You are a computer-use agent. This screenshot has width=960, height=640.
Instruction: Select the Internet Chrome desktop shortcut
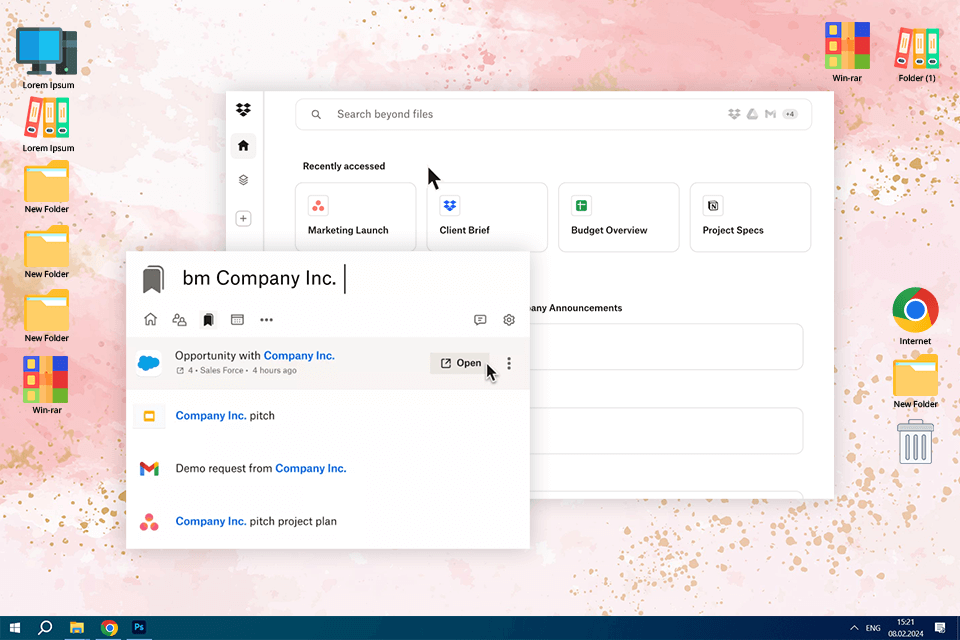point(915,316)
